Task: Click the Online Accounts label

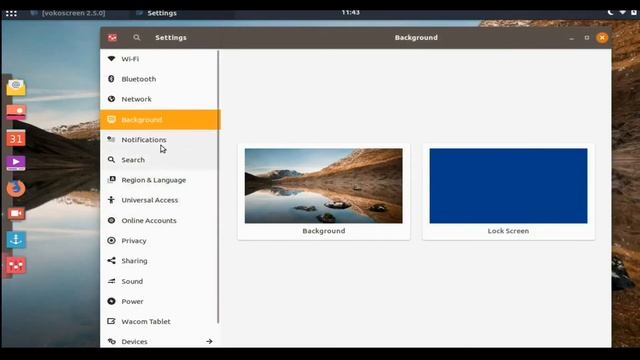Action: tap(149, 220)
